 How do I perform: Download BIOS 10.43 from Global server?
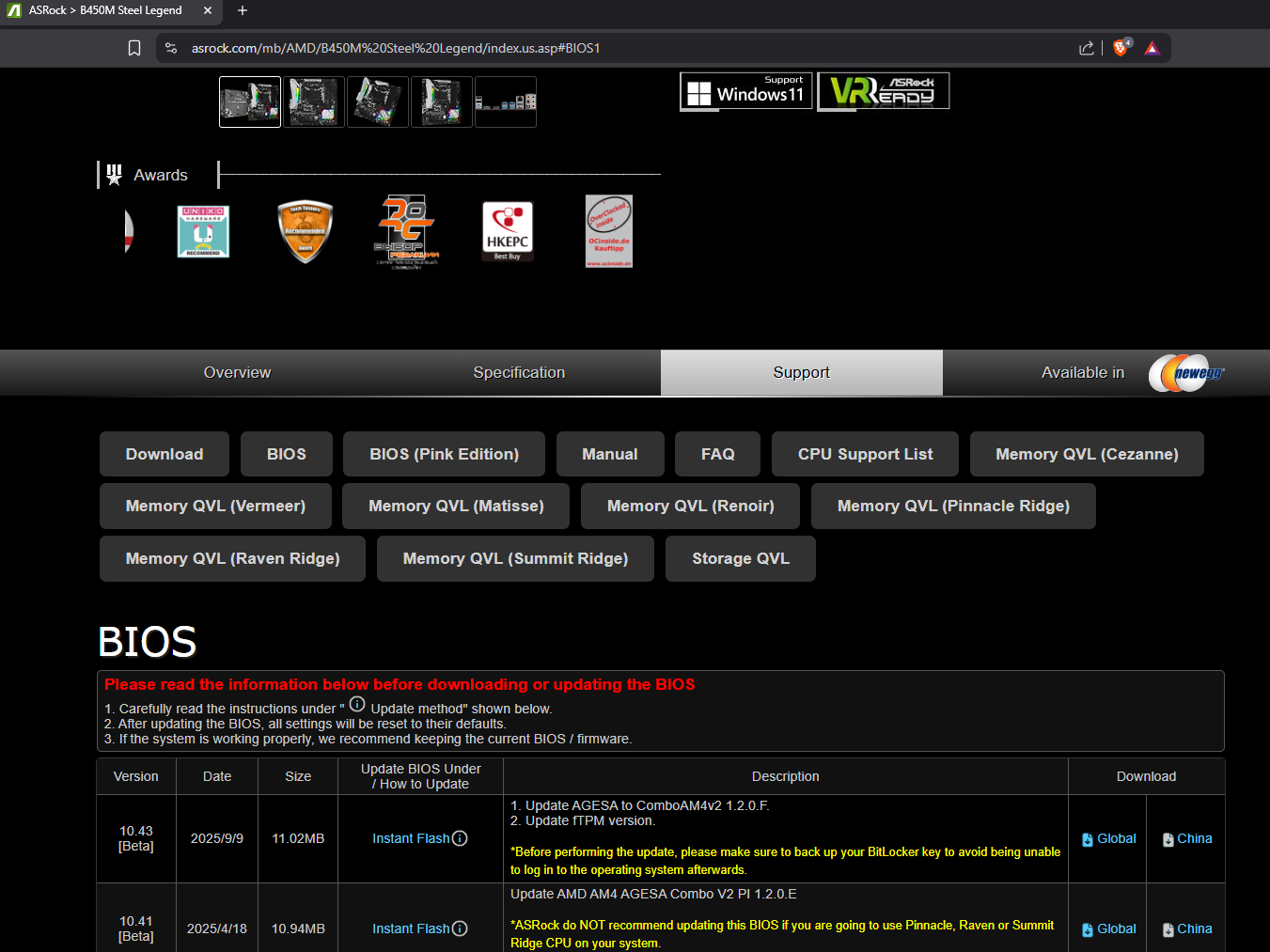[1108, 838]
